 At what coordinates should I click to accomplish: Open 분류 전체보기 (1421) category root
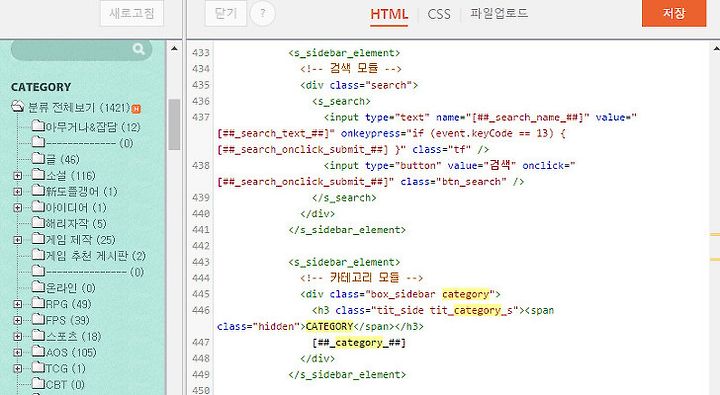79,108
